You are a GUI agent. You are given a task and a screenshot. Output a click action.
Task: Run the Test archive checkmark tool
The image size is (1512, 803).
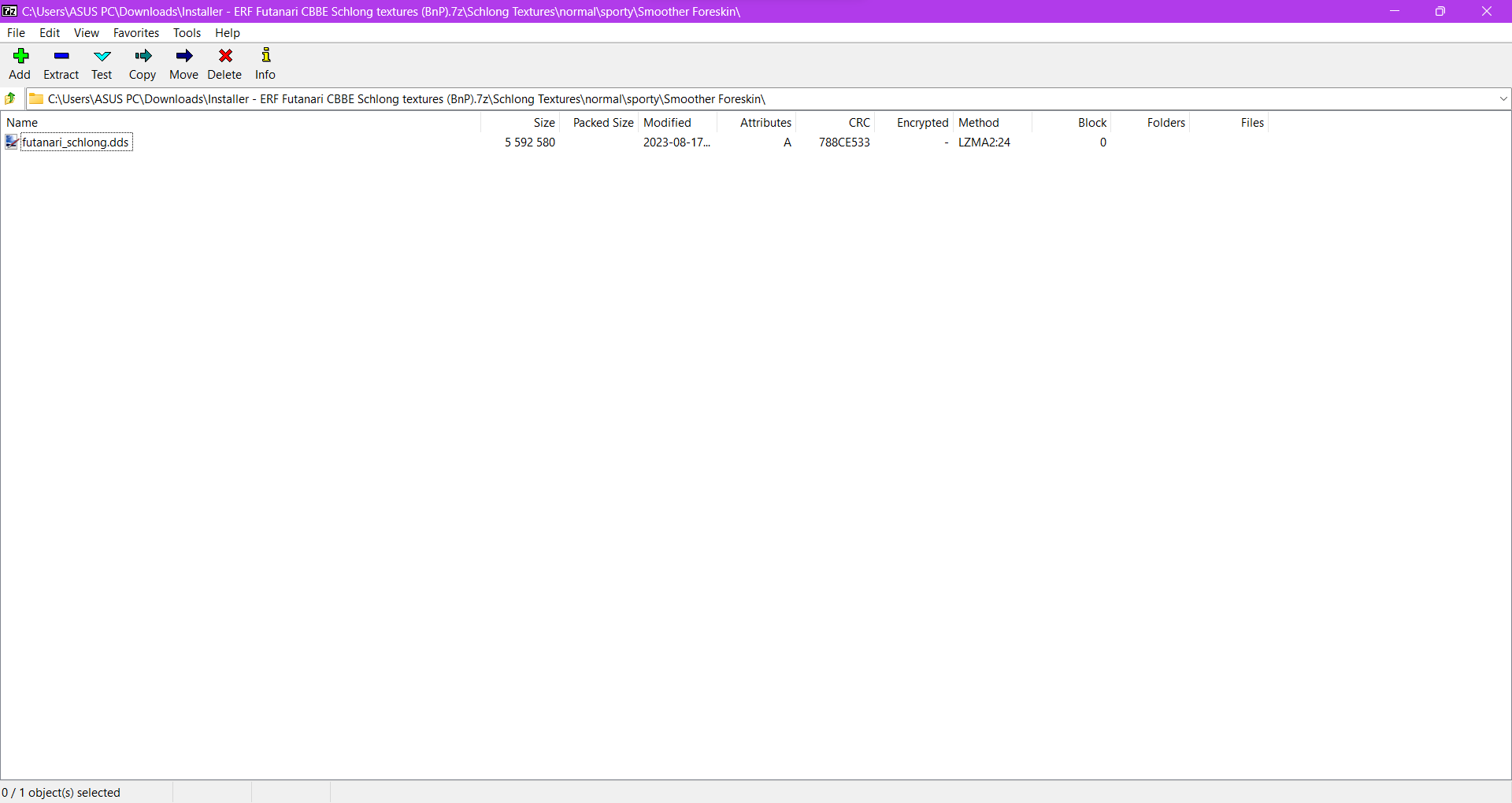pos(102,57)
